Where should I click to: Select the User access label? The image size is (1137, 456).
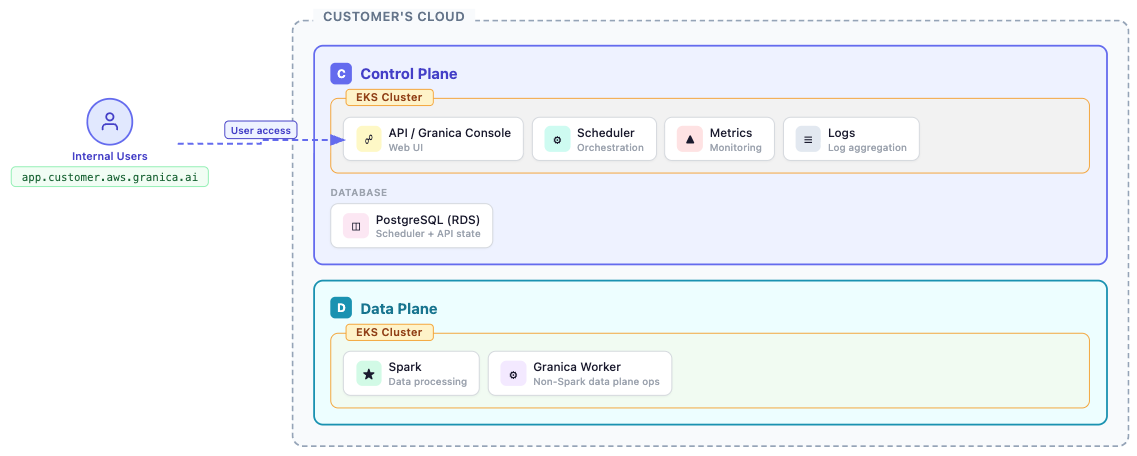pyautogui.click(x=260, y=130)
